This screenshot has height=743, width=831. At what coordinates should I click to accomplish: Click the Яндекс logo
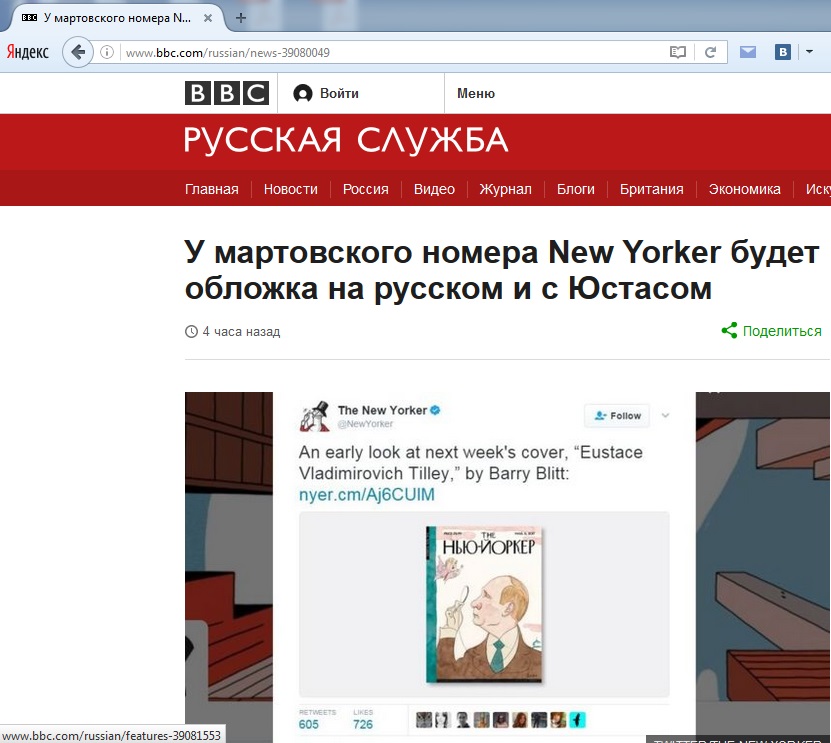click(28, 52)
